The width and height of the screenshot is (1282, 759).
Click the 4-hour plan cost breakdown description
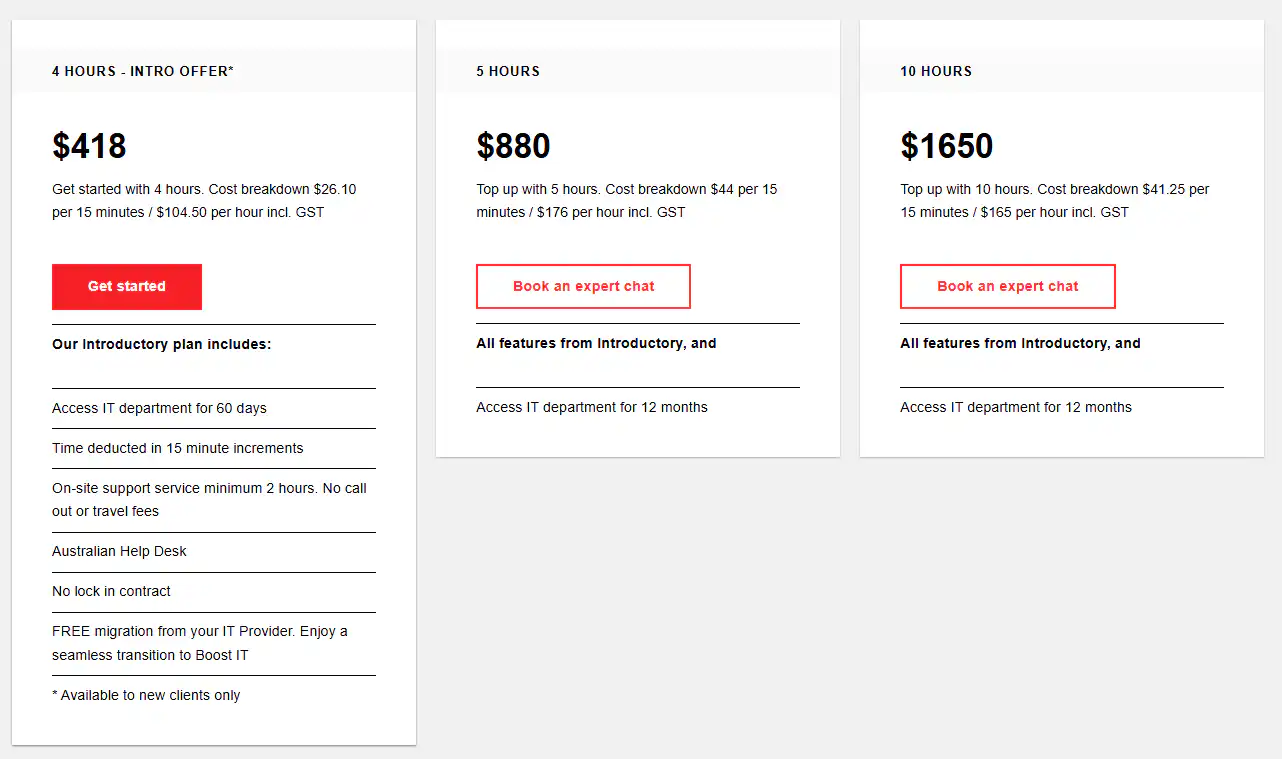(x=208, y=200)
